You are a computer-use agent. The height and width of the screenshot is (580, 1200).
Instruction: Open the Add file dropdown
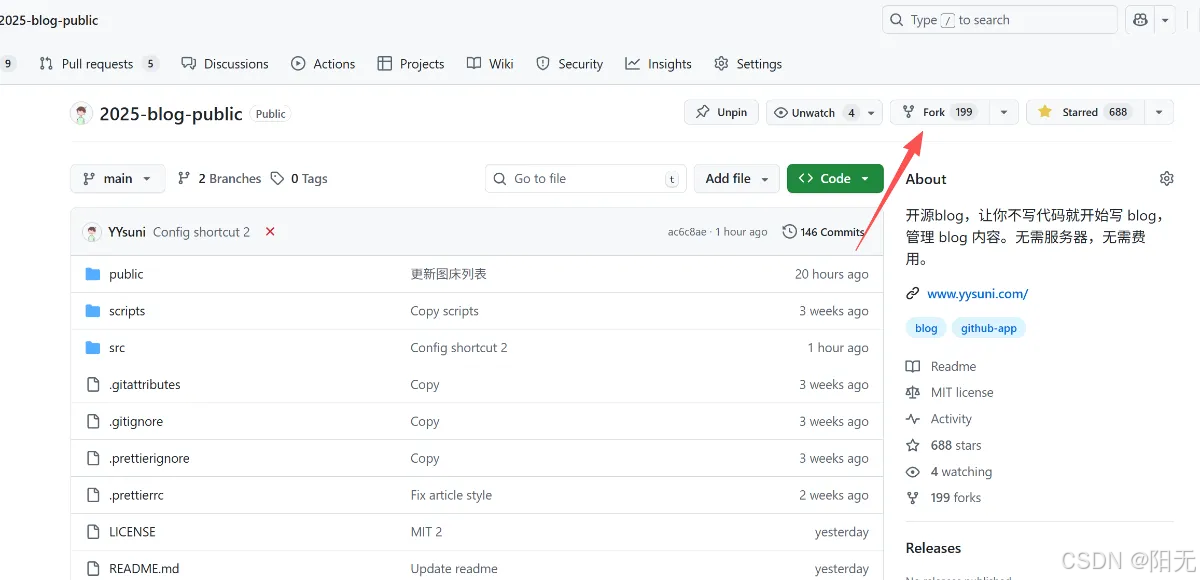[737, 179]
